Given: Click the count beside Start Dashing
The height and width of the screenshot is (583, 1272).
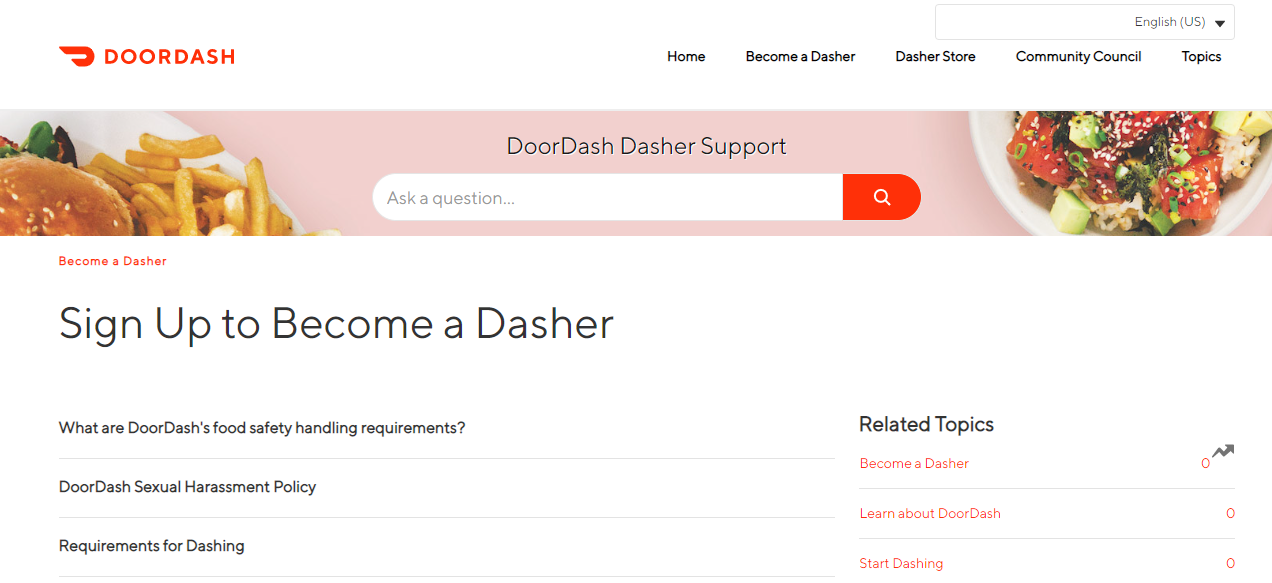Looking at the screenshot, I should point(1230,563).
